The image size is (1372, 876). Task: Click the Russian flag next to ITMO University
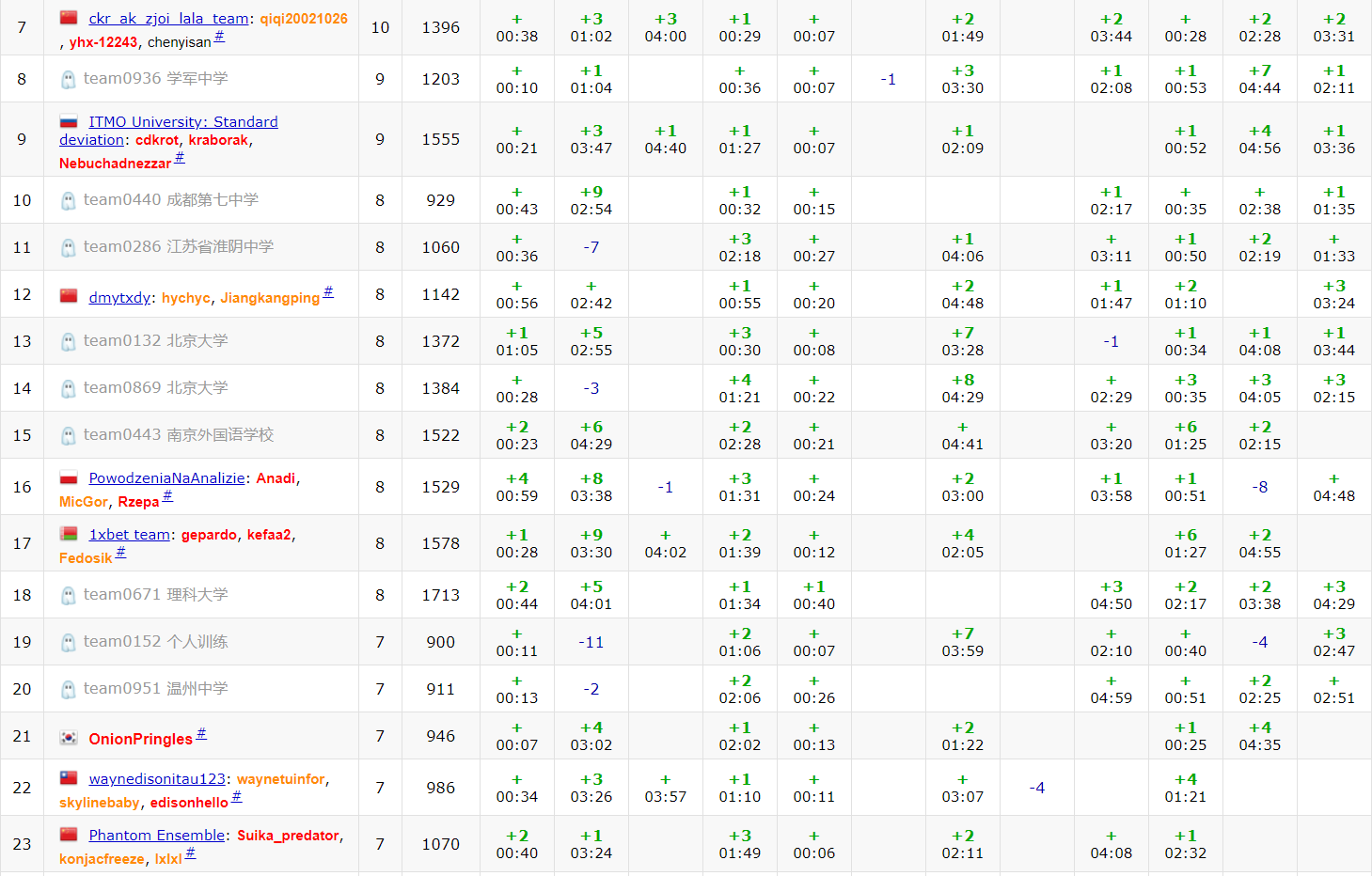tap(69, 122)
